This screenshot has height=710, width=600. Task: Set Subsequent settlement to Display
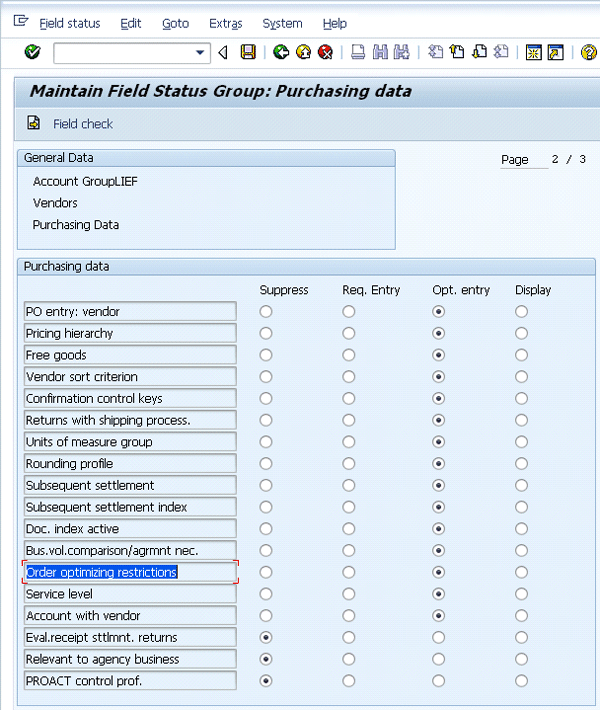(x=521, y=485)
